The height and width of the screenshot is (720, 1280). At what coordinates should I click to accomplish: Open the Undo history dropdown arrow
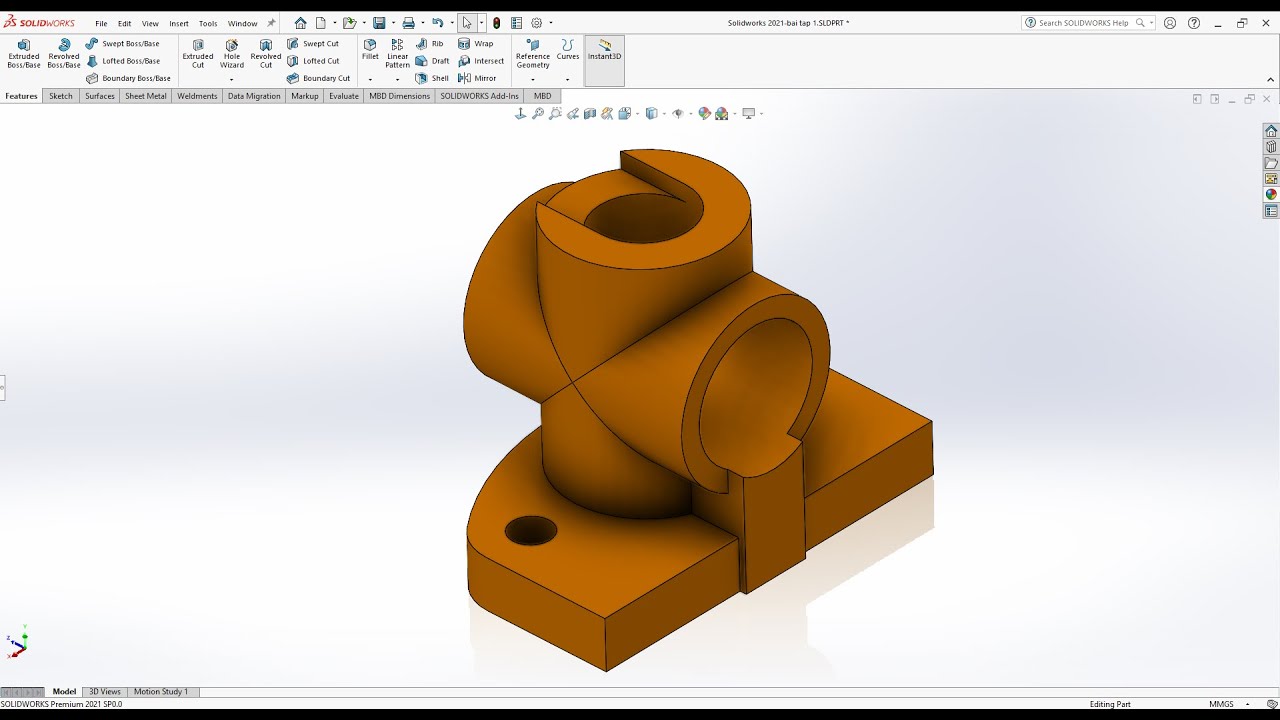(450, 23)
